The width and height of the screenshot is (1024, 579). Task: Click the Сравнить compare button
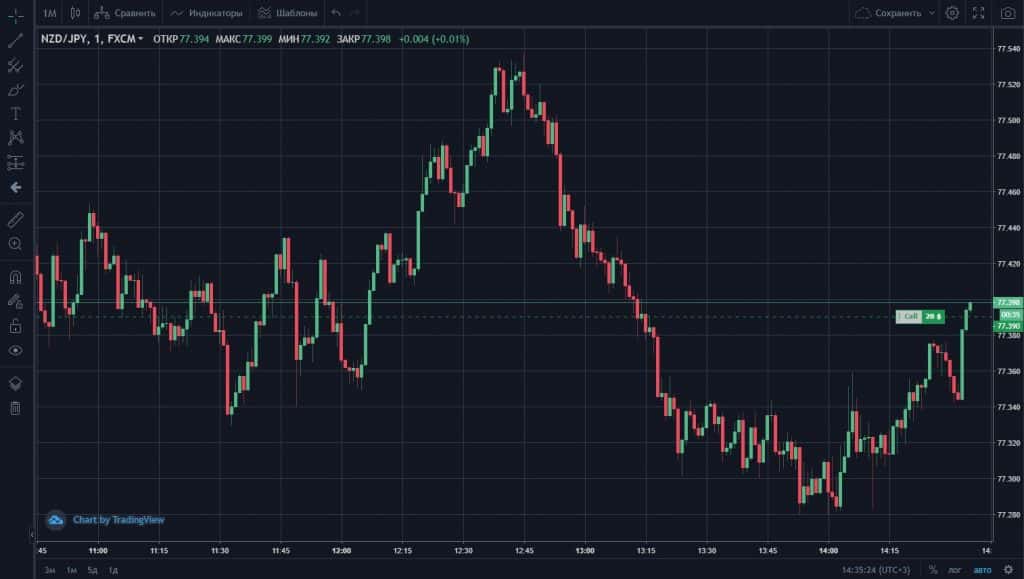tap(125, 13)
